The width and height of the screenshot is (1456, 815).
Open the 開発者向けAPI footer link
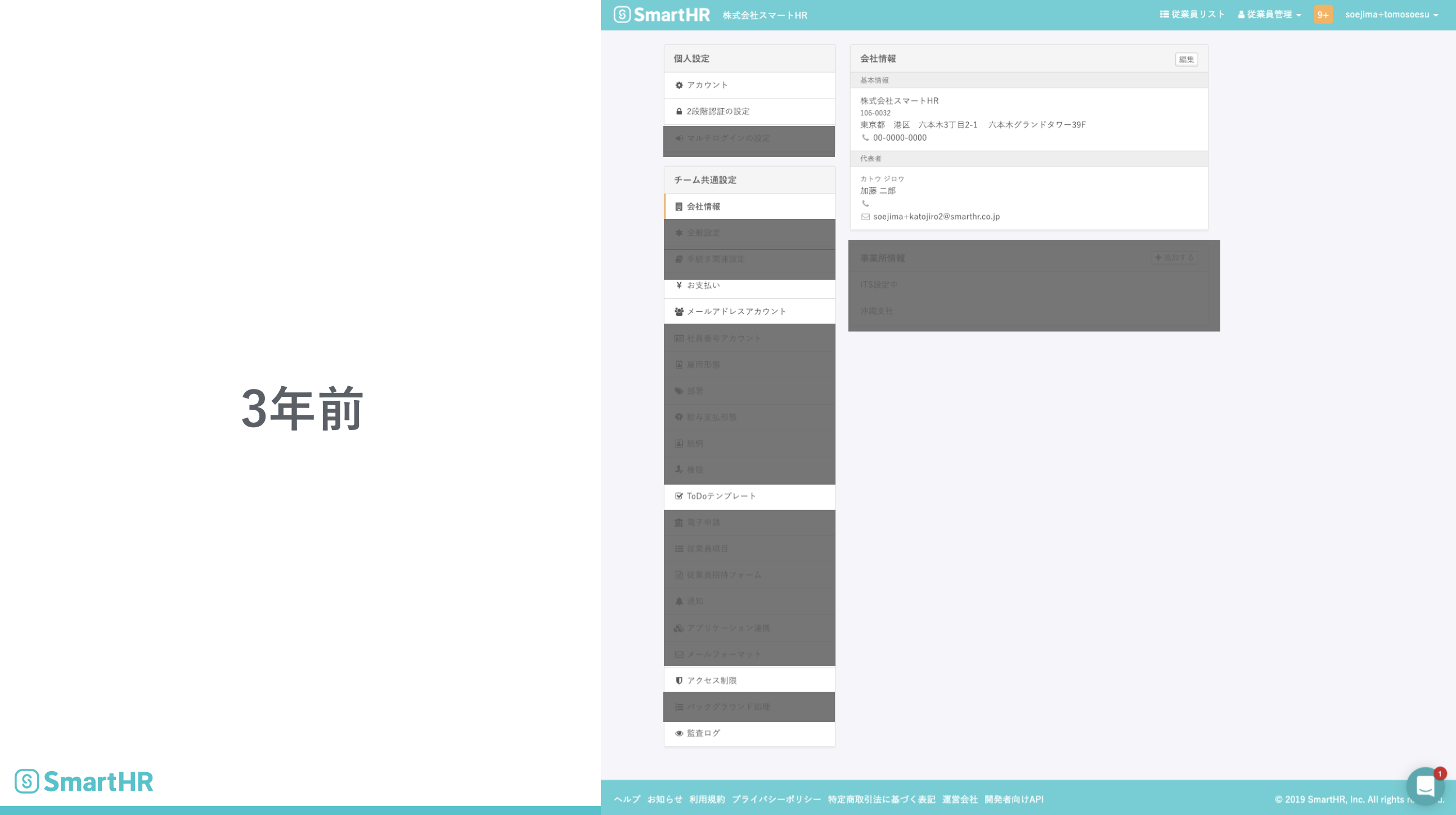1014,799
